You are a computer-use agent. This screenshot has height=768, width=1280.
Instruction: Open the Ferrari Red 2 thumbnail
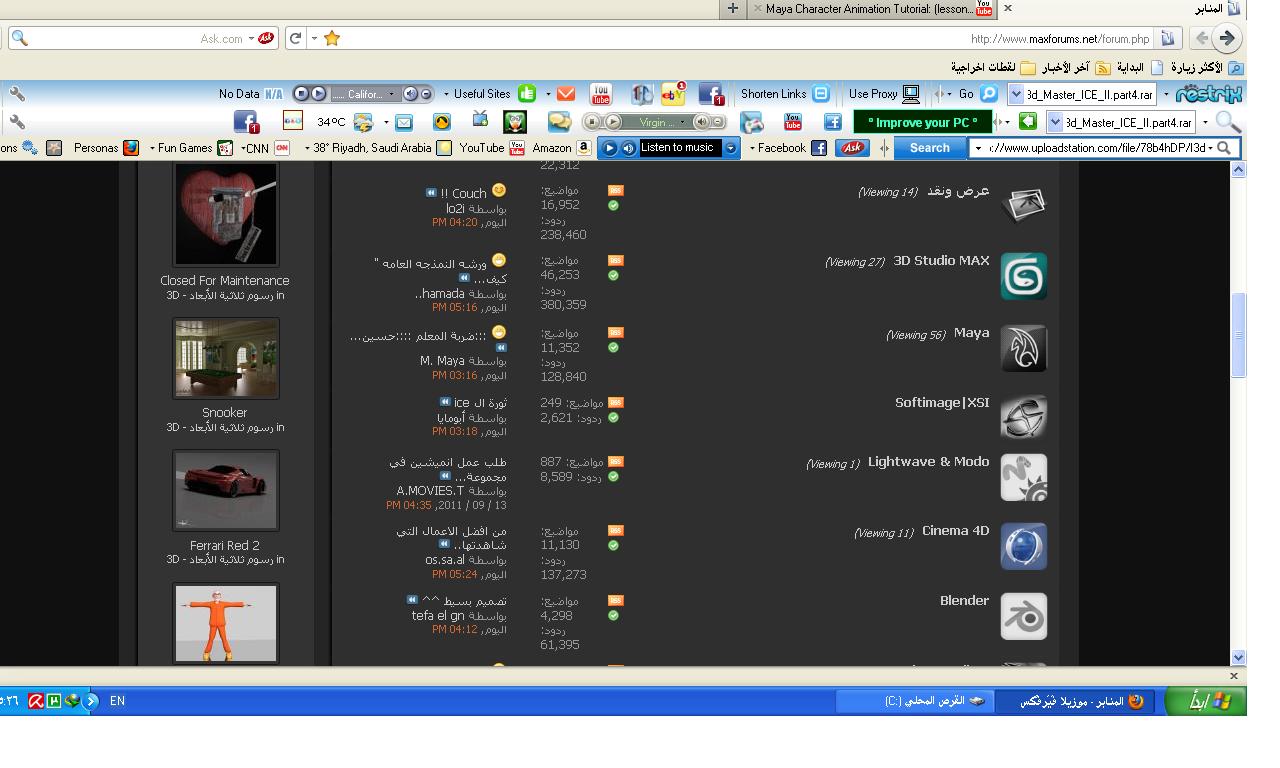(225, 490)
